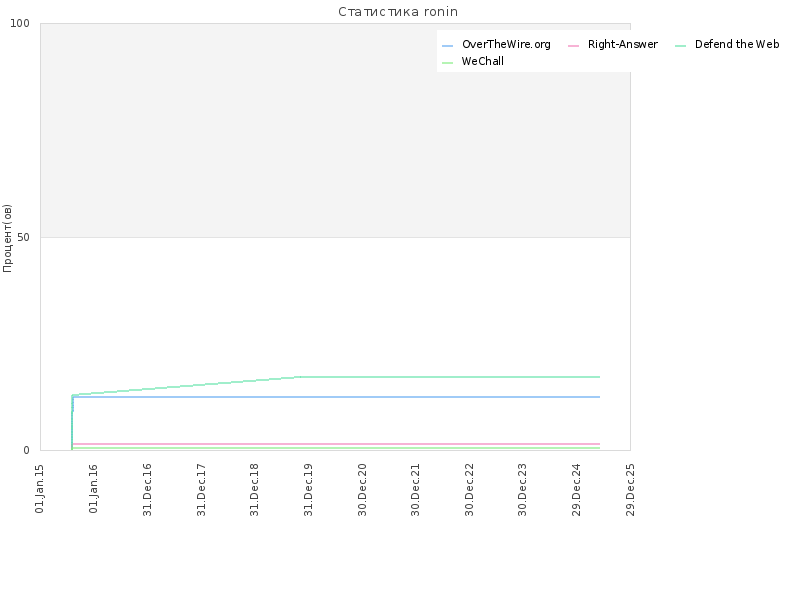Click the 30.Dec.22 date label
Viewport: 800px width, 600px height.
pyautogui.click(x=469, y=490)
